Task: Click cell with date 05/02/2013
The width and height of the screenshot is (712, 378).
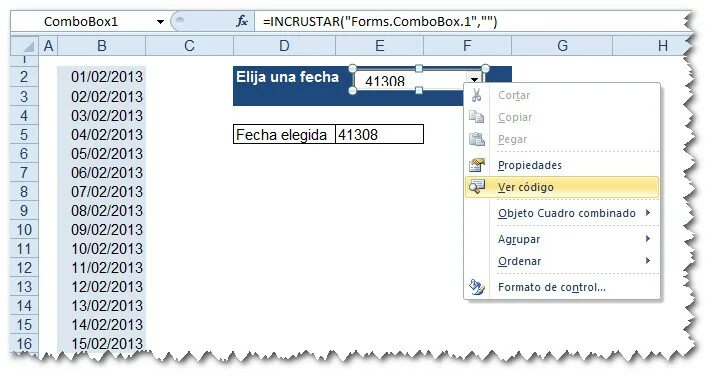Action: [x=102, y=154]
